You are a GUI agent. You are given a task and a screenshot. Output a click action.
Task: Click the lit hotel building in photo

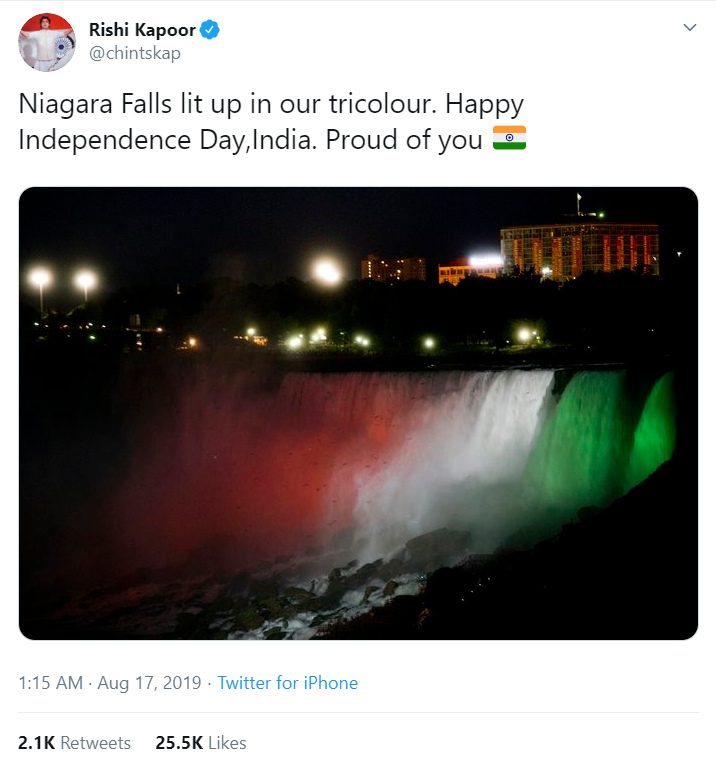[x=579, y=251]
